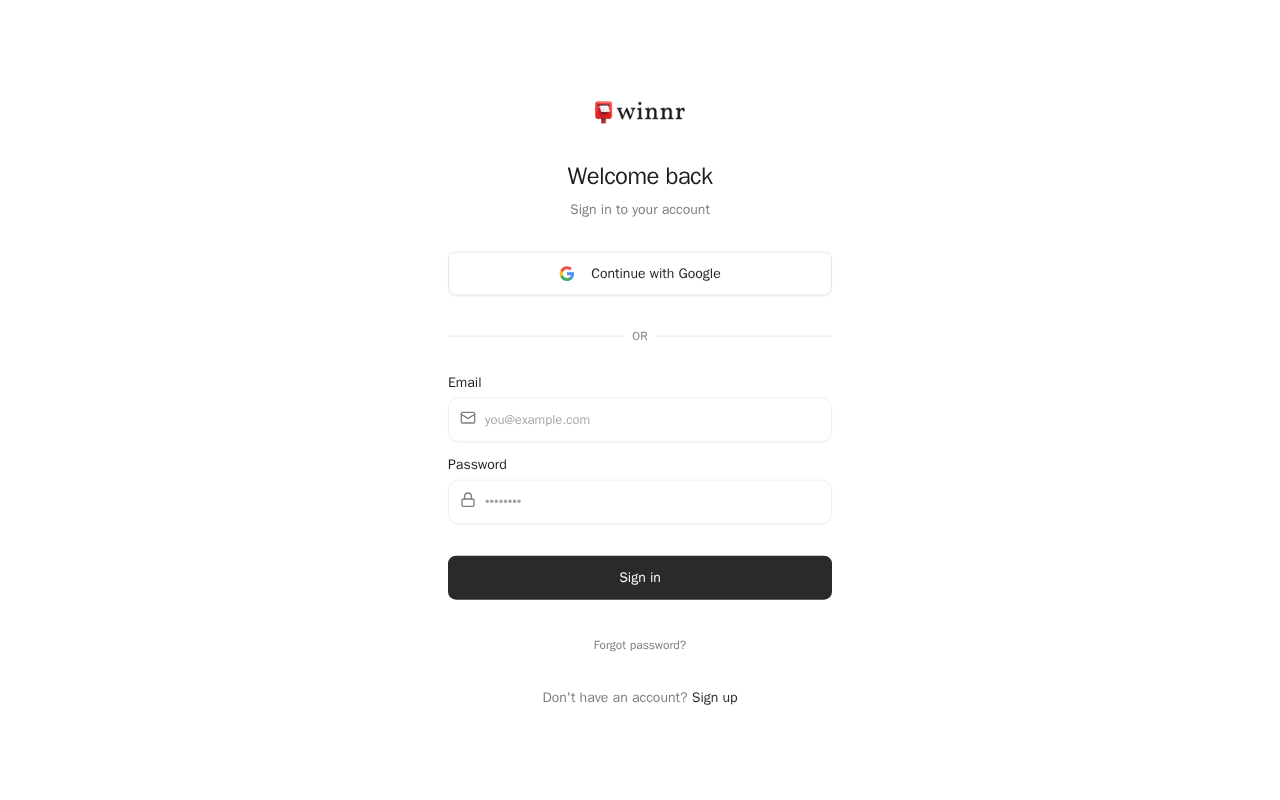Focus the Password input field
Image resolution: width=1280 pixels, height=800 pixels.
(640, 502)
